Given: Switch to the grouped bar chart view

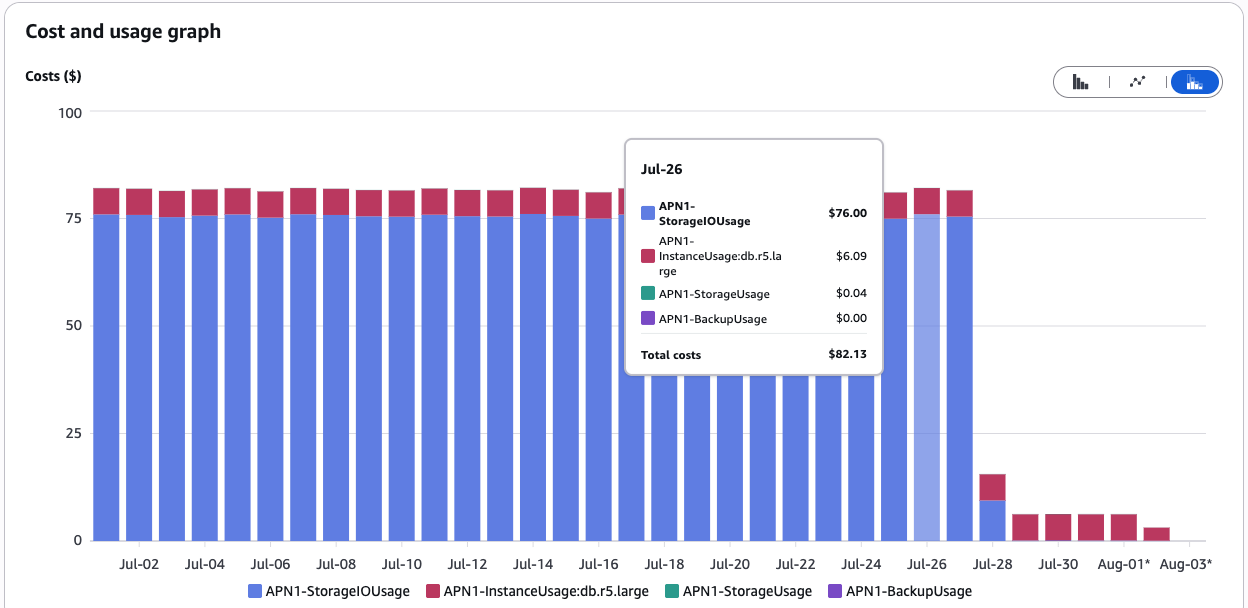Looking at the screenshot, I should point(1081,82).
